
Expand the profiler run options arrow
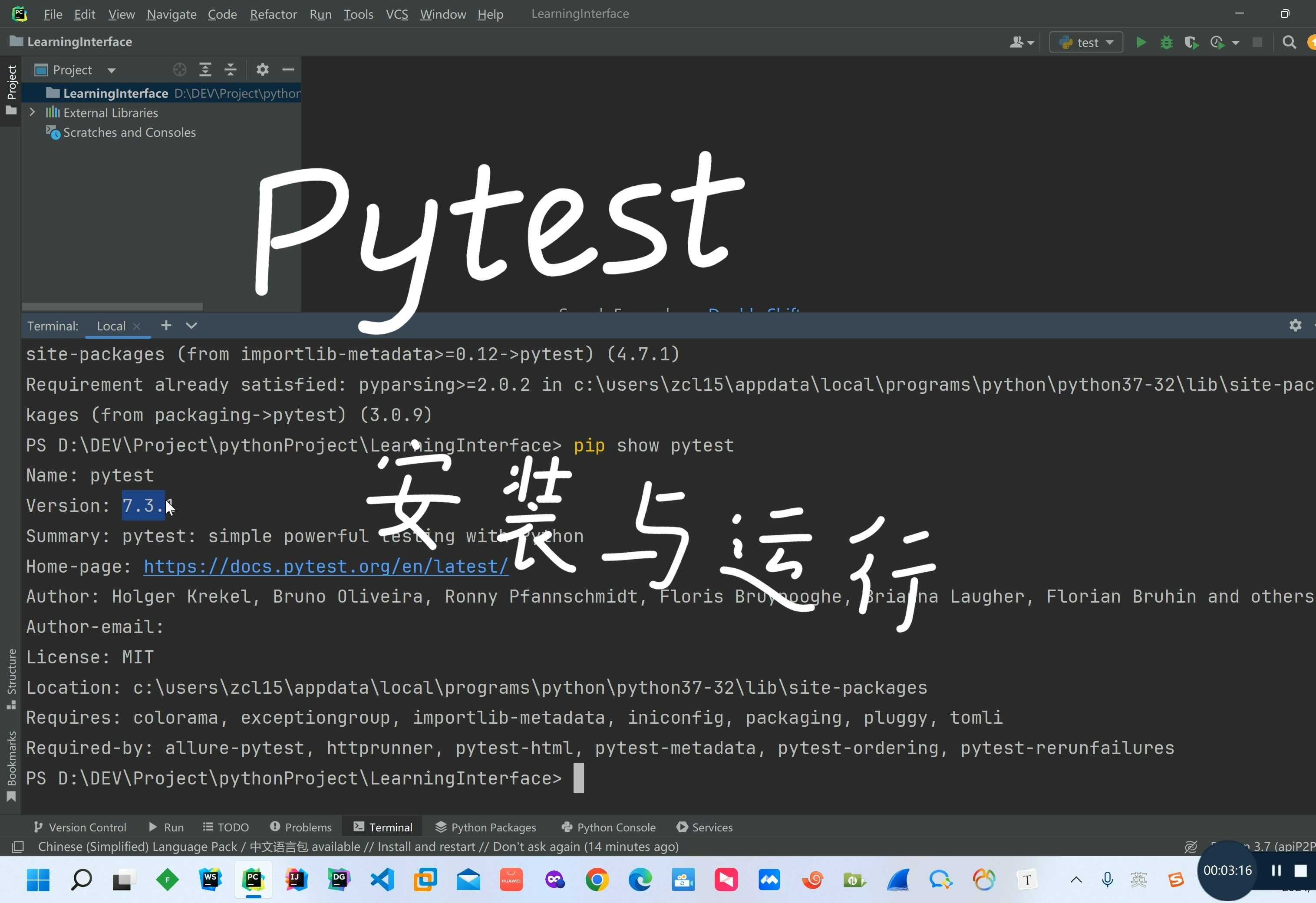click(x=1236, y=43)
